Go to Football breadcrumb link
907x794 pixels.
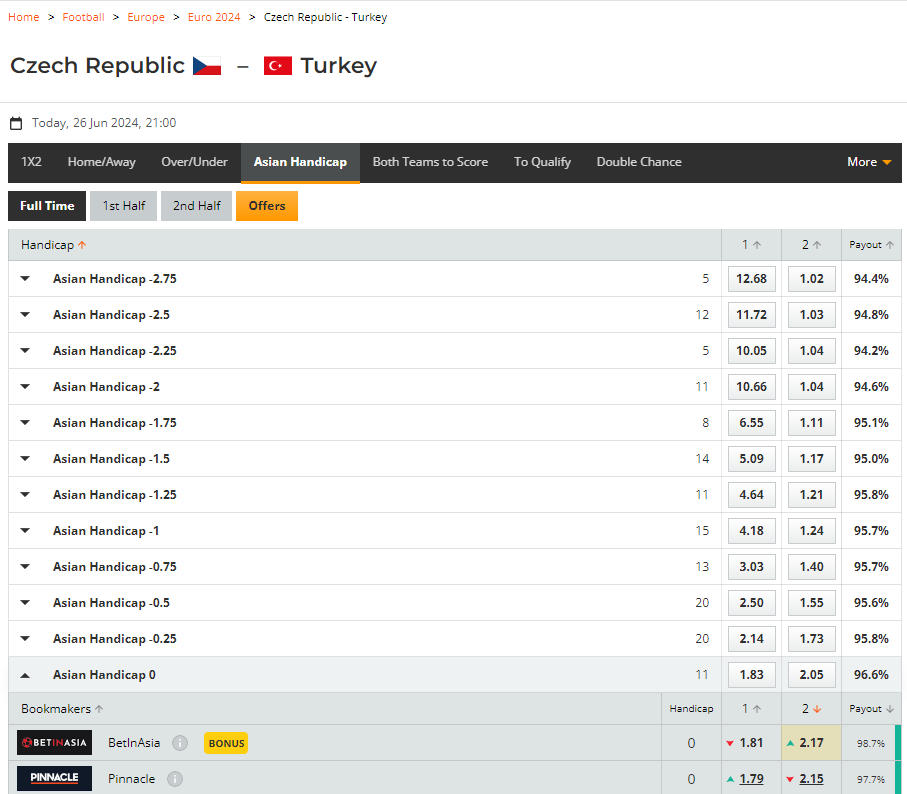click(x=83, y=17)
